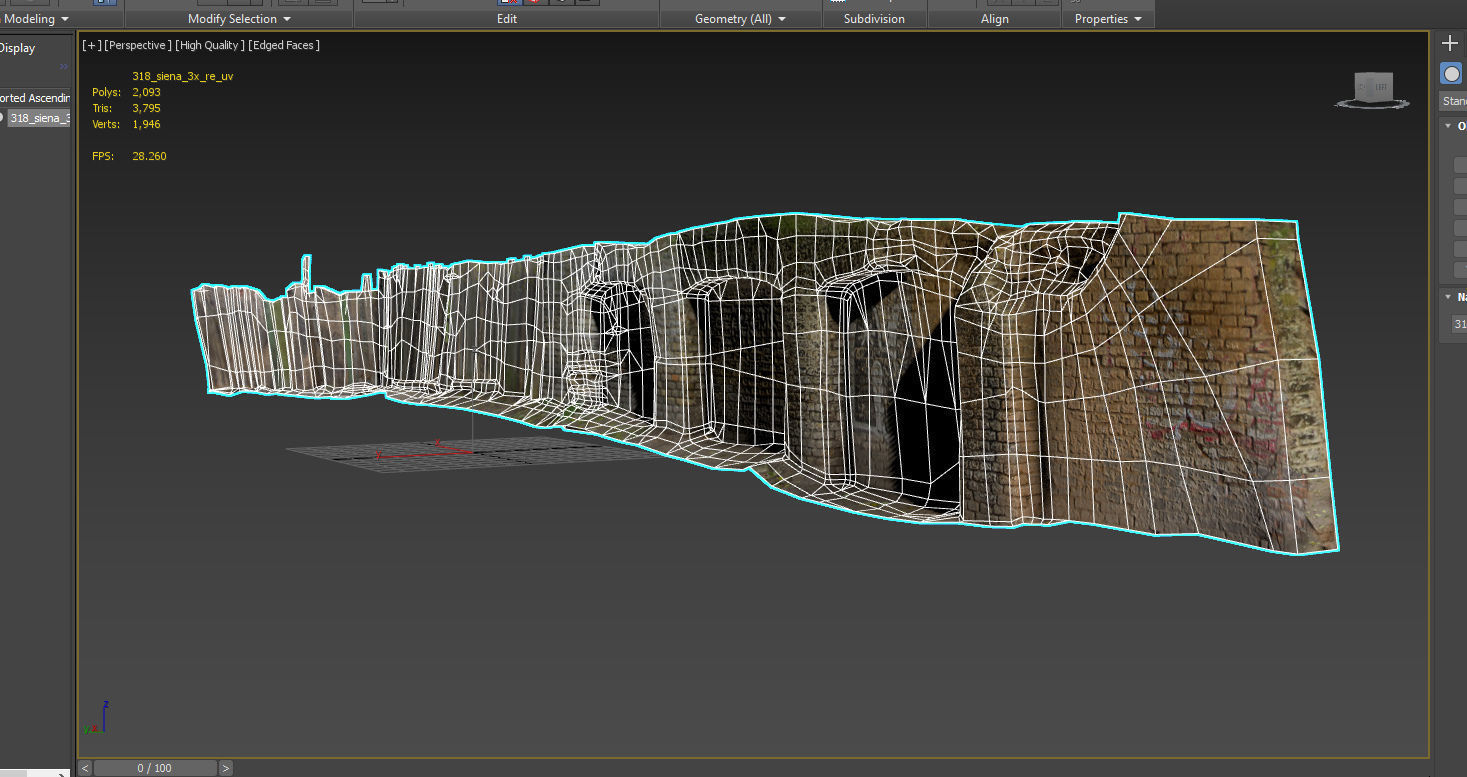Open the Edged Faces display menu
This screenshot has height=777, width=1467.
point(284,45)
